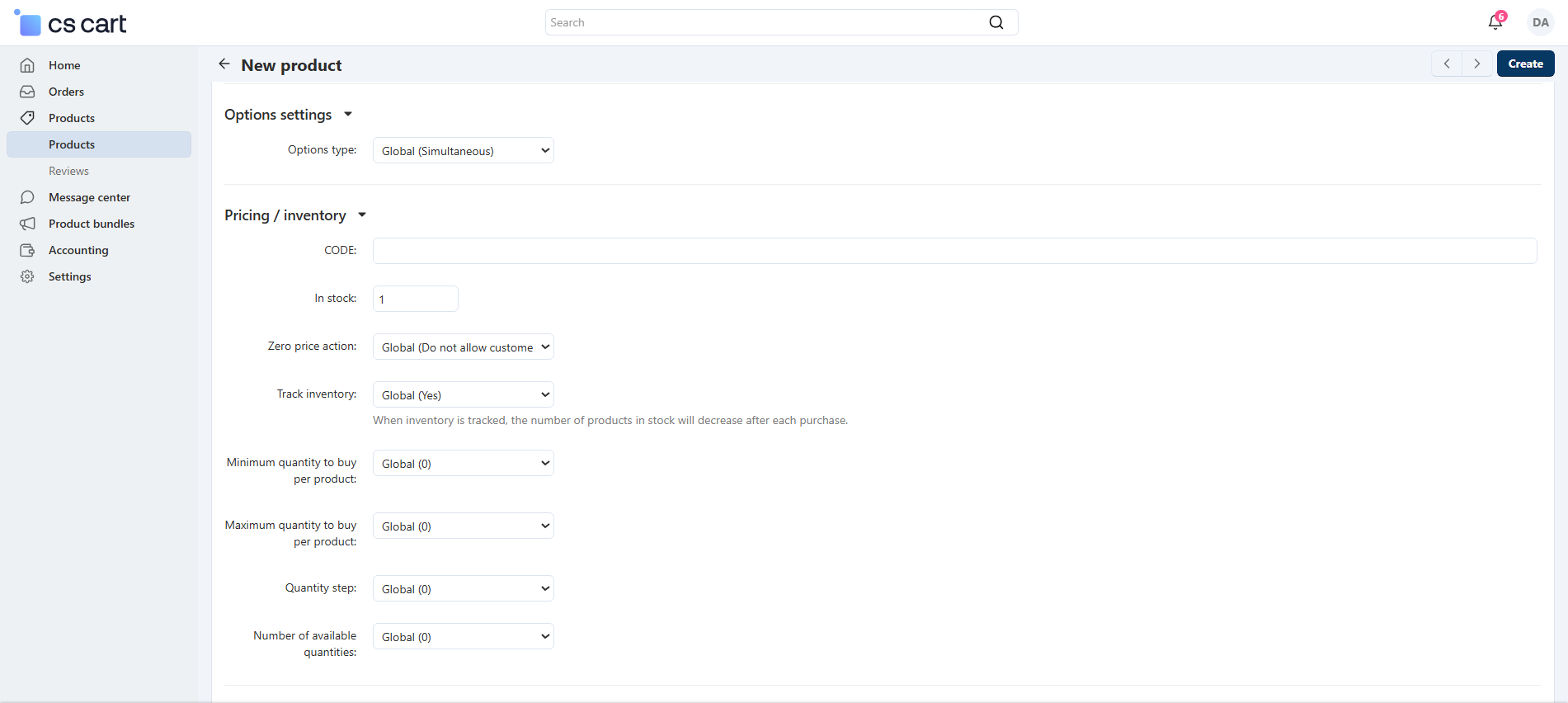Open Reviews submenu item
This screenshot has width=1568, height=703.
pyautogui.click(x=68, y=171)
